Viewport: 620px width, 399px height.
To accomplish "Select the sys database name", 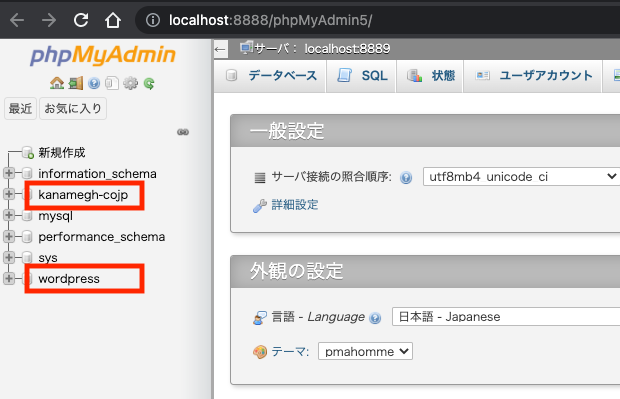I will coord(48,258).
